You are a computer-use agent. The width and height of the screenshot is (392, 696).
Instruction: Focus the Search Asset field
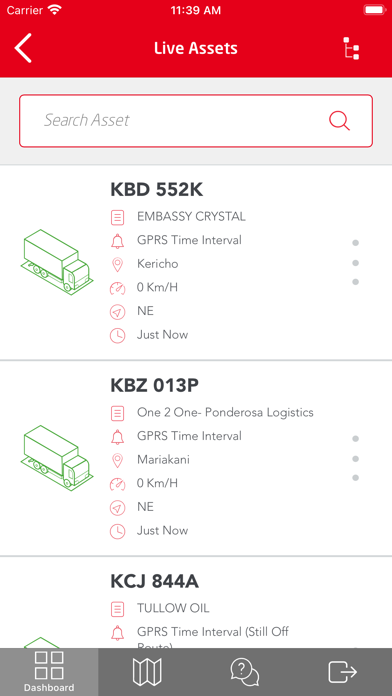point(196,121)
